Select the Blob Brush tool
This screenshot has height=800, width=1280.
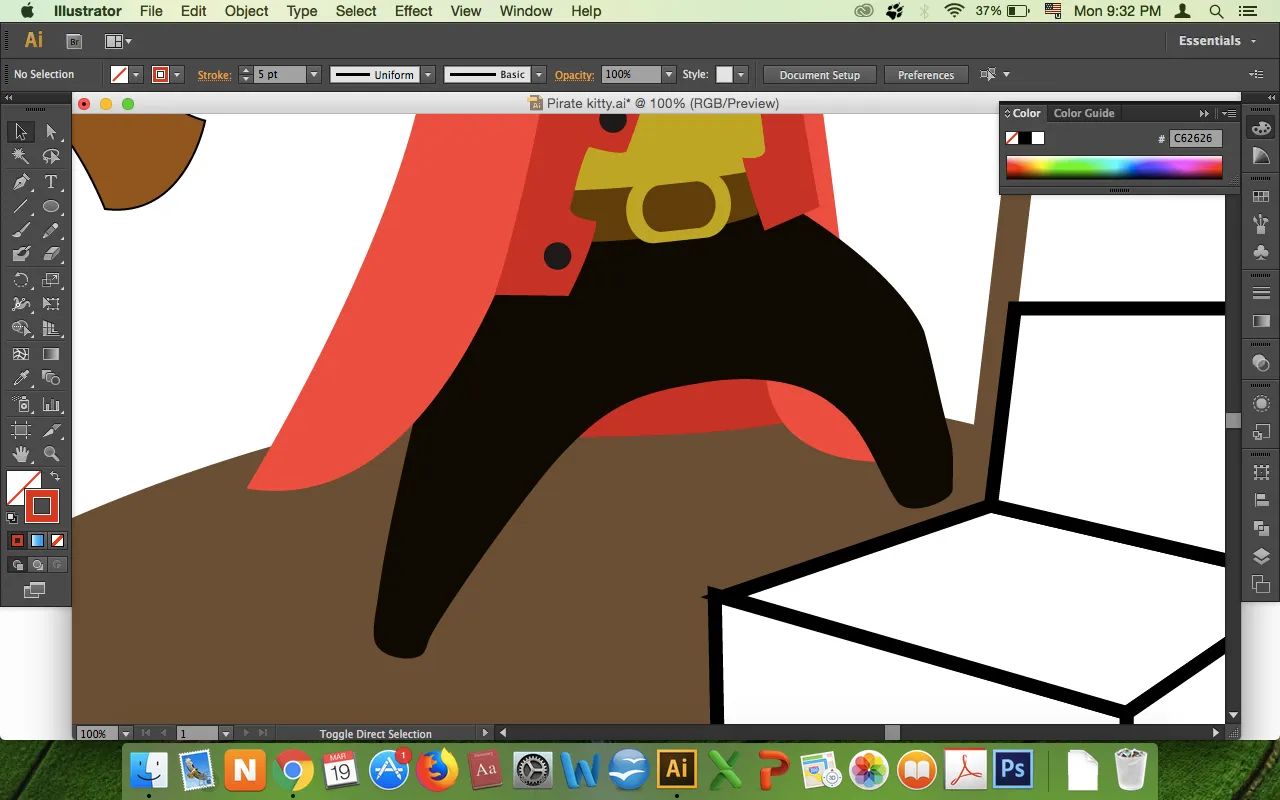[21, 255]
